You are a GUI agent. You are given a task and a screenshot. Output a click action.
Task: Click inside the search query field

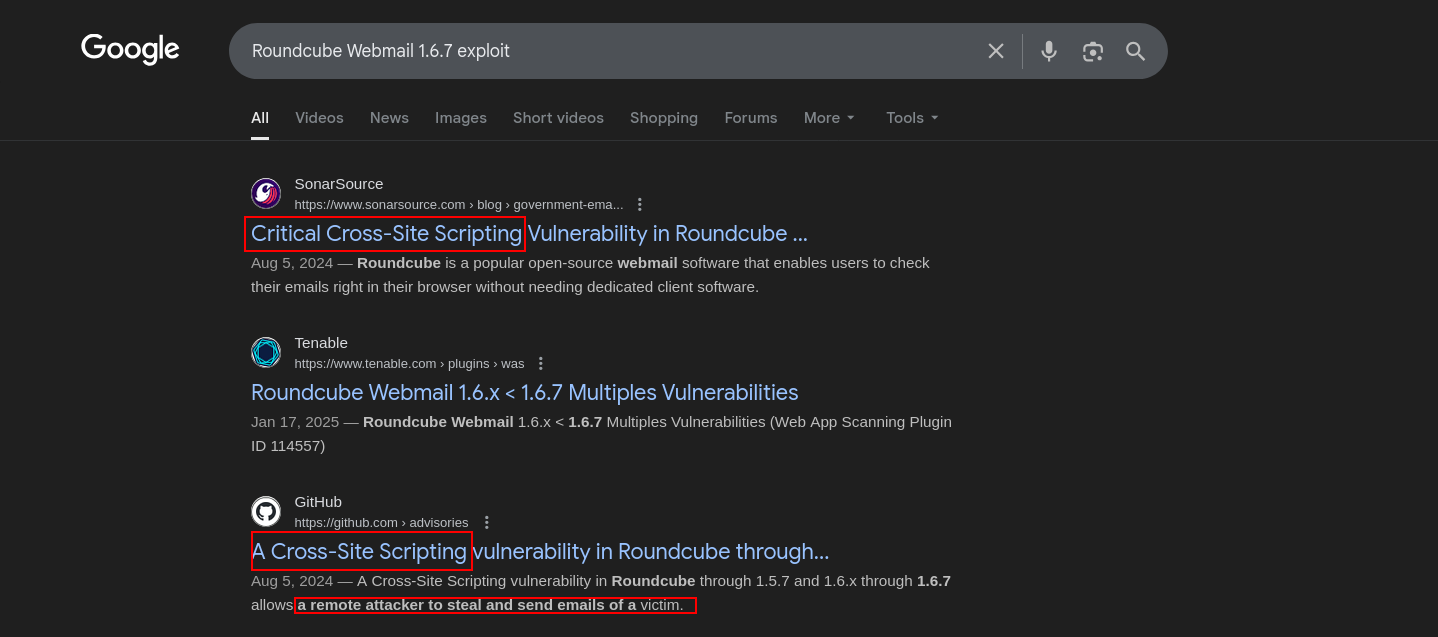click(600, 51)
